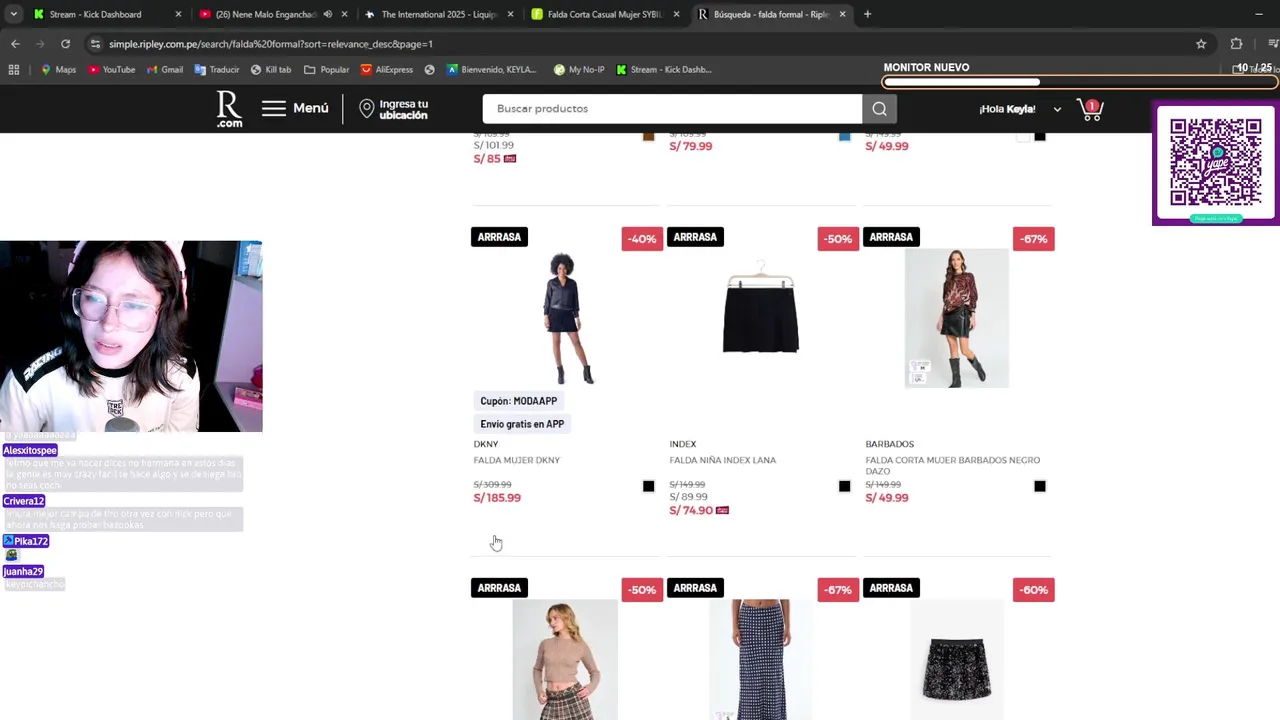1280x720 pixels.
Task: Bookmark page with star icon
Action: [1201, 44]
